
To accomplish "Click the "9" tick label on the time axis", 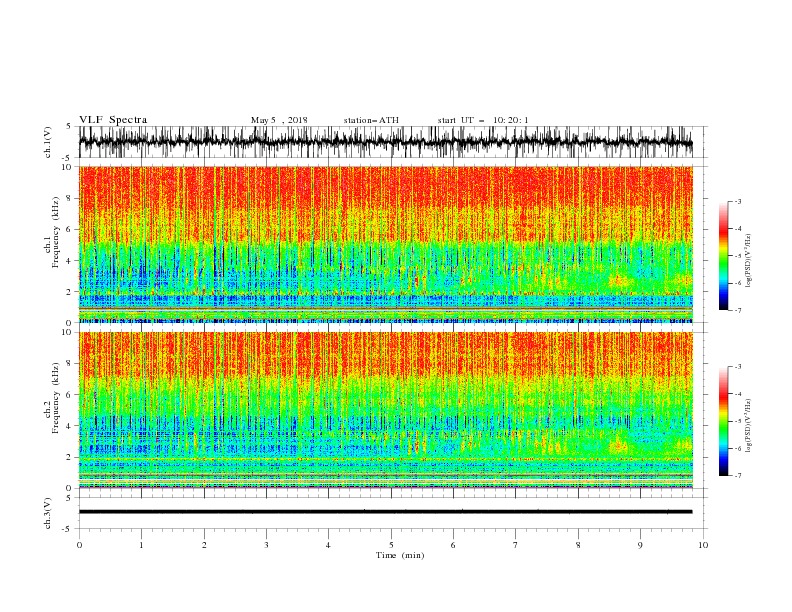I will coord(640,545).
